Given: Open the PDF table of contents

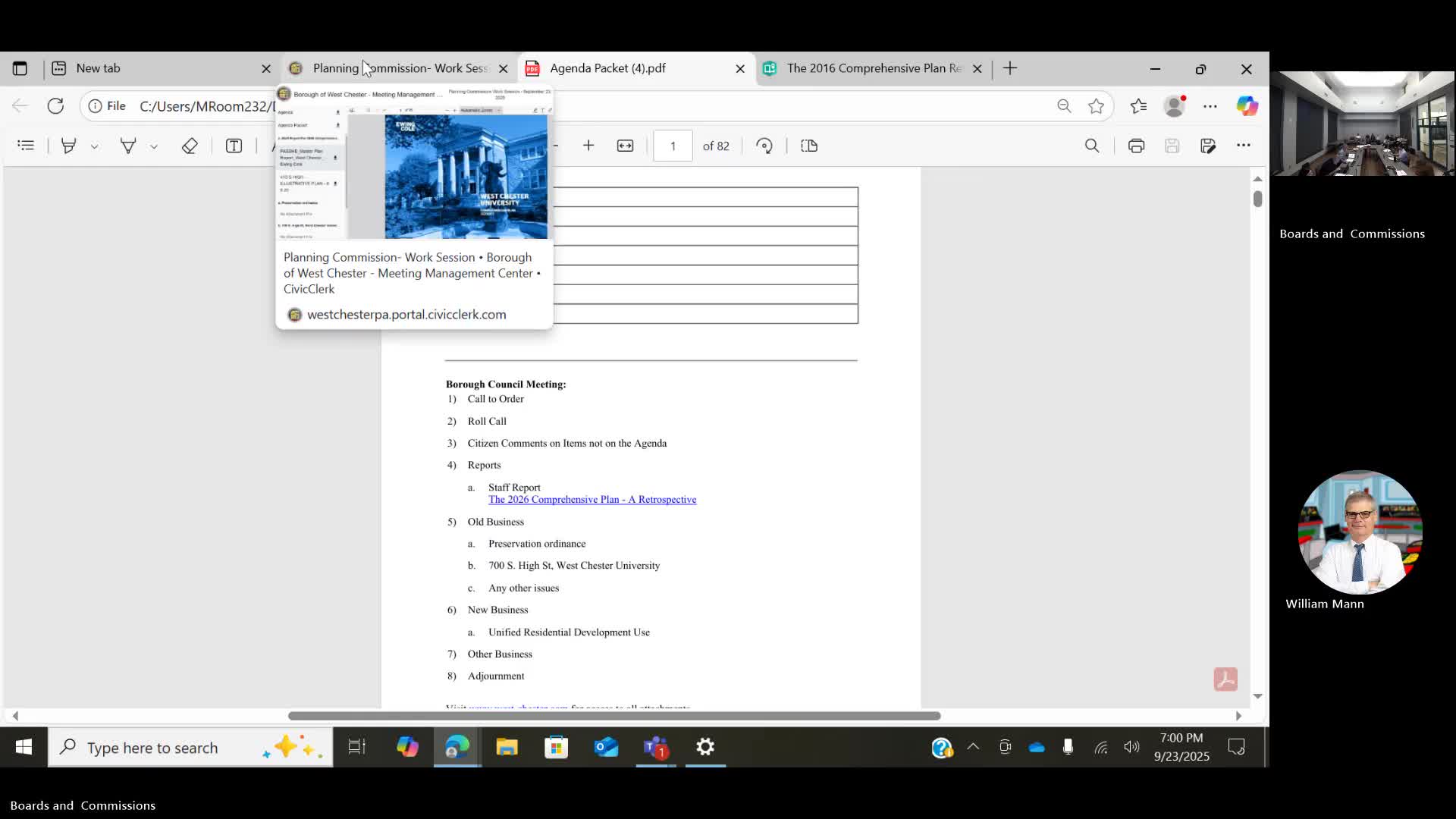Looking at the screenshot, I should [x=26, y=146].
